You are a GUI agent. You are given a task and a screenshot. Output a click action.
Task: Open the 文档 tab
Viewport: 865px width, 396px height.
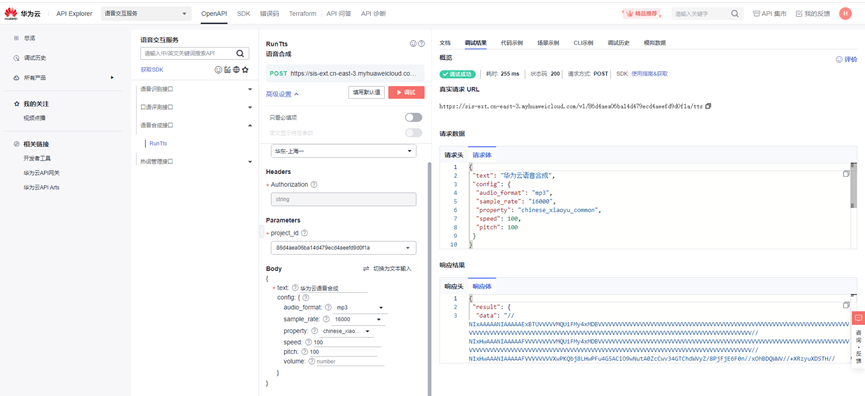pos(445,43)
